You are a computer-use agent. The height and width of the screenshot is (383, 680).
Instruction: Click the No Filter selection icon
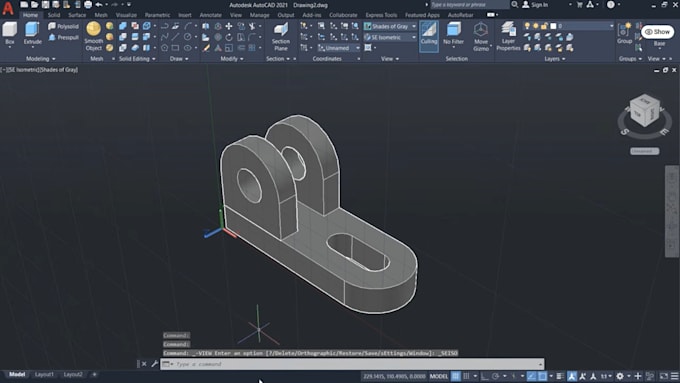pos(453,34)
